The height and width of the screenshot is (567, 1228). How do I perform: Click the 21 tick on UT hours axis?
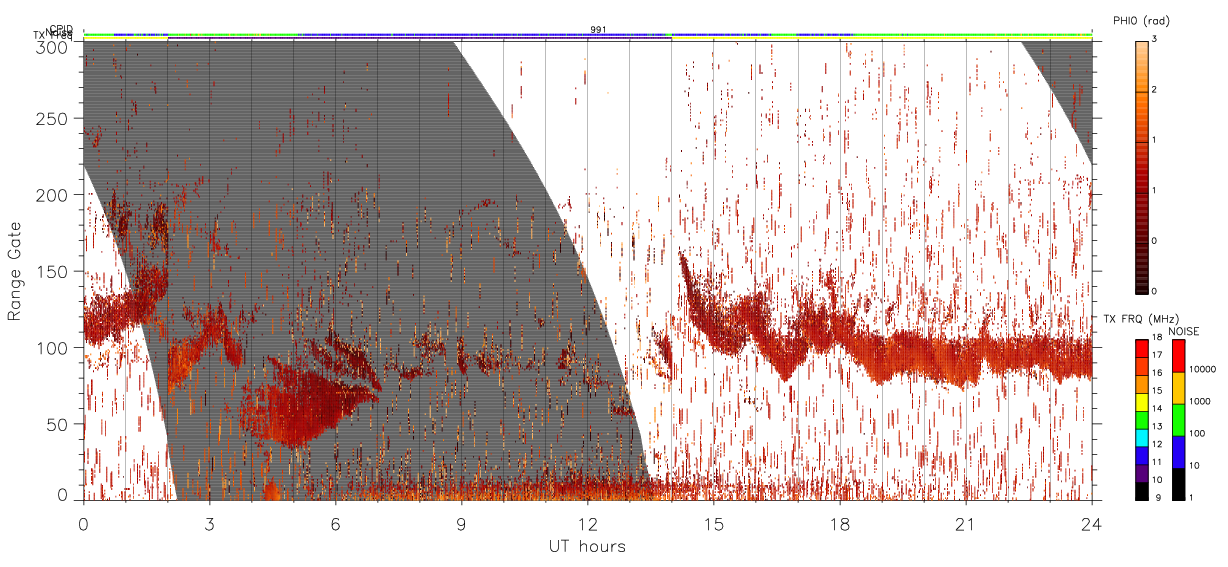coord(966,524)
